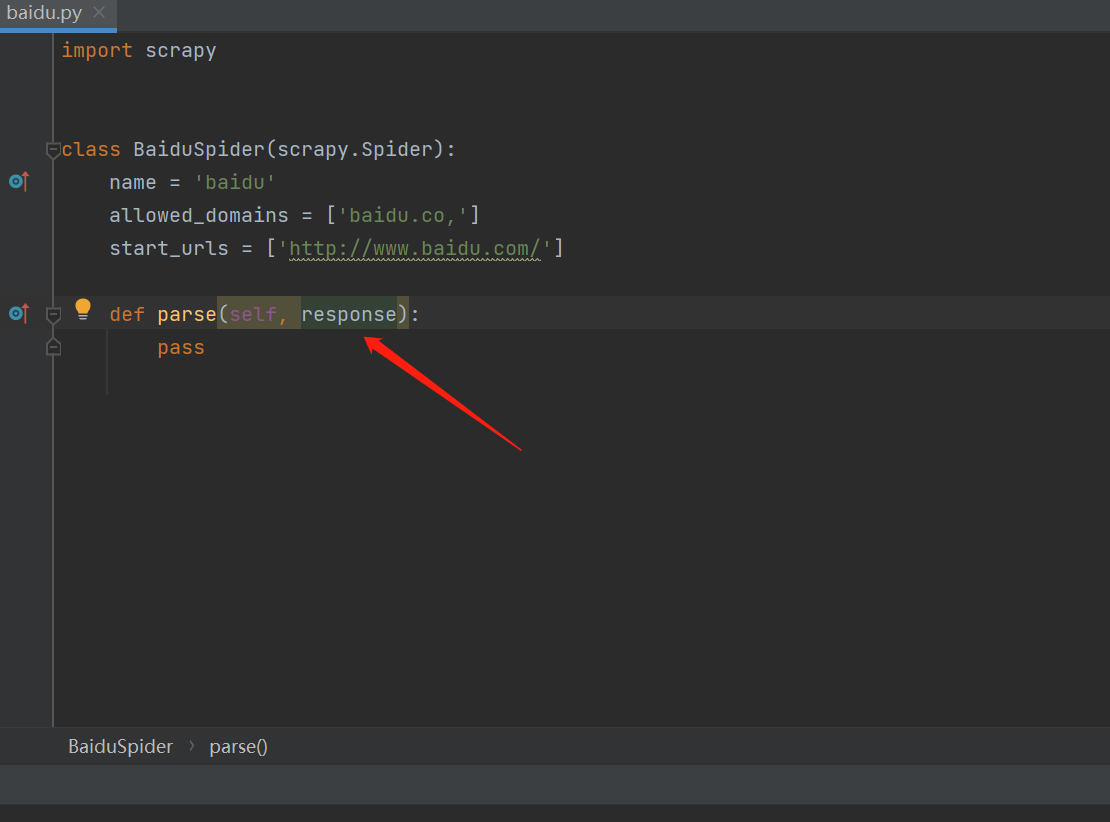Image resolution: width=1110 pixels, height=822 pixels.
Task: Click the start_urls variable
Action: pyautogui.click(x=169, y=249)
